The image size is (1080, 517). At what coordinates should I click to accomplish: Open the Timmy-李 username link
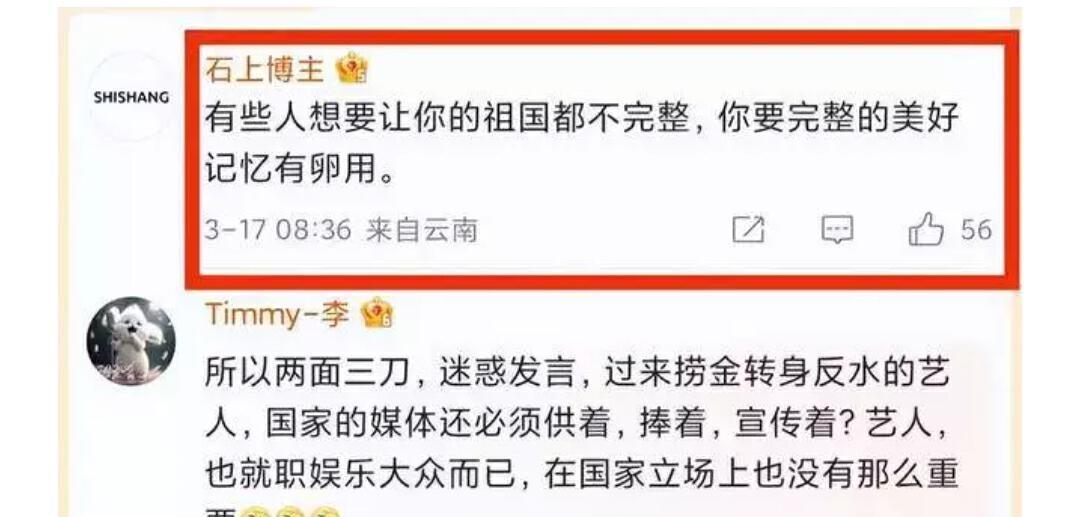[278, 314]
